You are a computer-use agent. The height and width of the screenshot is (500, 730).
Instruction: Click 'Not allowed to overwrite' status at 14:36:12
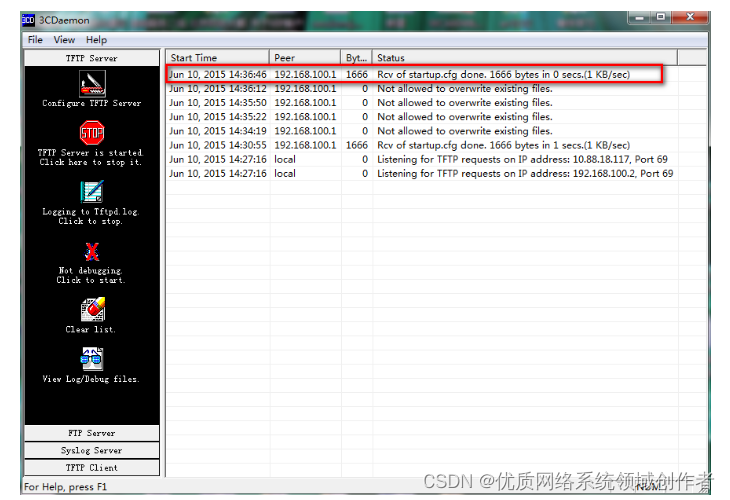point(465,88)
